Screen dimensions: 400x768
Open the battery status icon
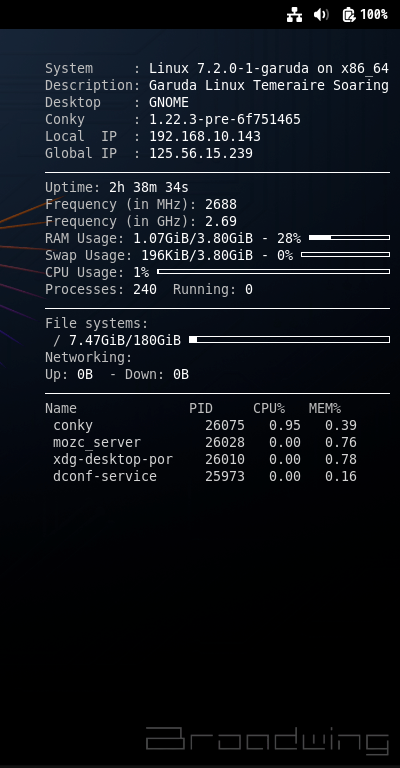tap(349, 15)
